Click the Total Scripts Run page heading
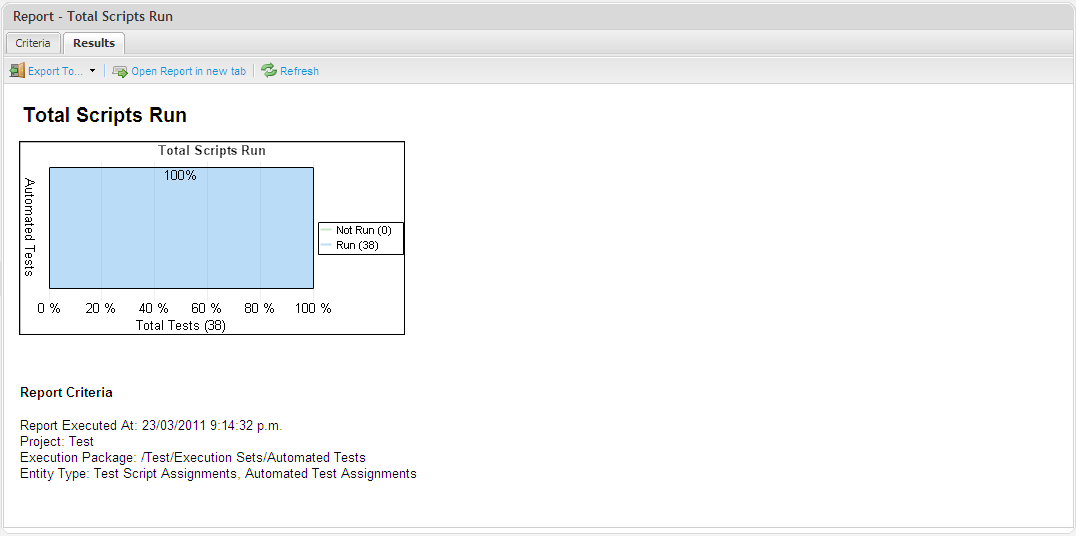1076x536 pixels. [105, 115]
